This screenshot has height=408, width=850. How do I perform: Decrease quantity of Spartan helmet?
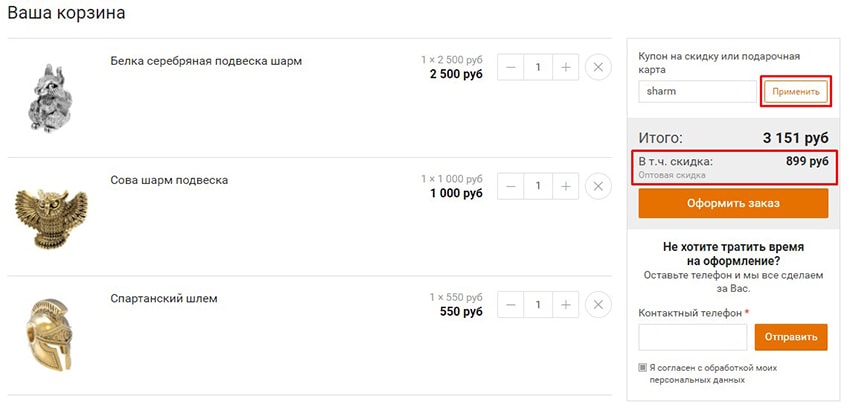[x=511, y=304]
